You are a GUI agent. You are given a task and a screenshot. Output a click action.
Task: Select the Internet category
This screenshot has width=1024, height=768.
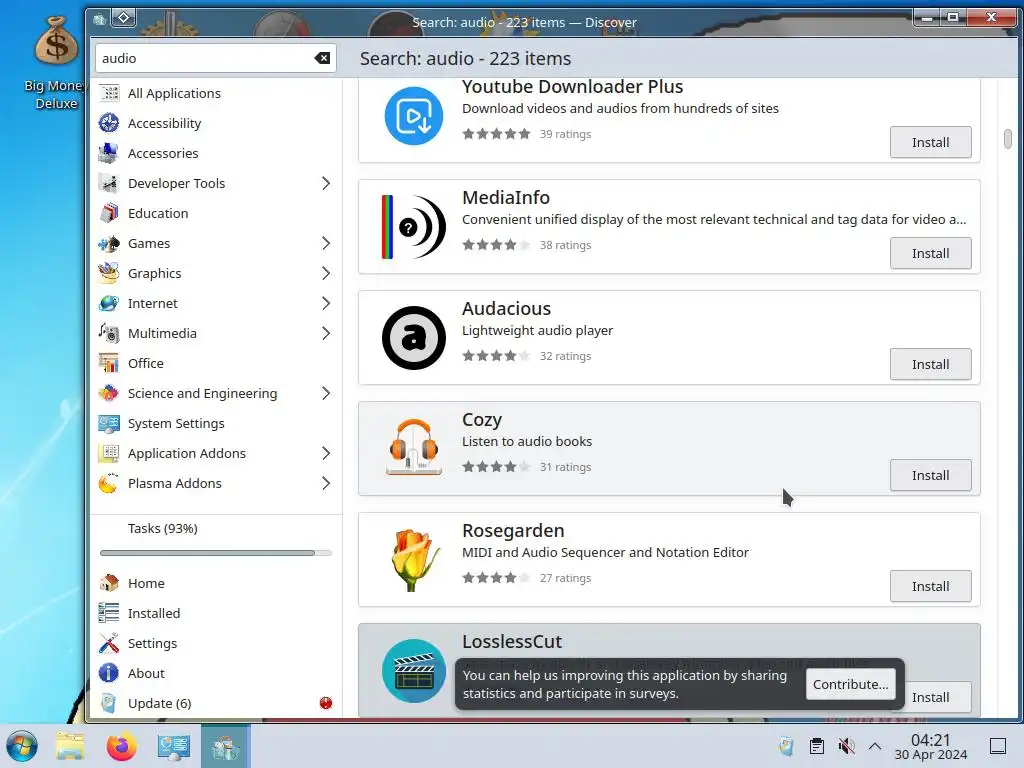tap(216, 304)
